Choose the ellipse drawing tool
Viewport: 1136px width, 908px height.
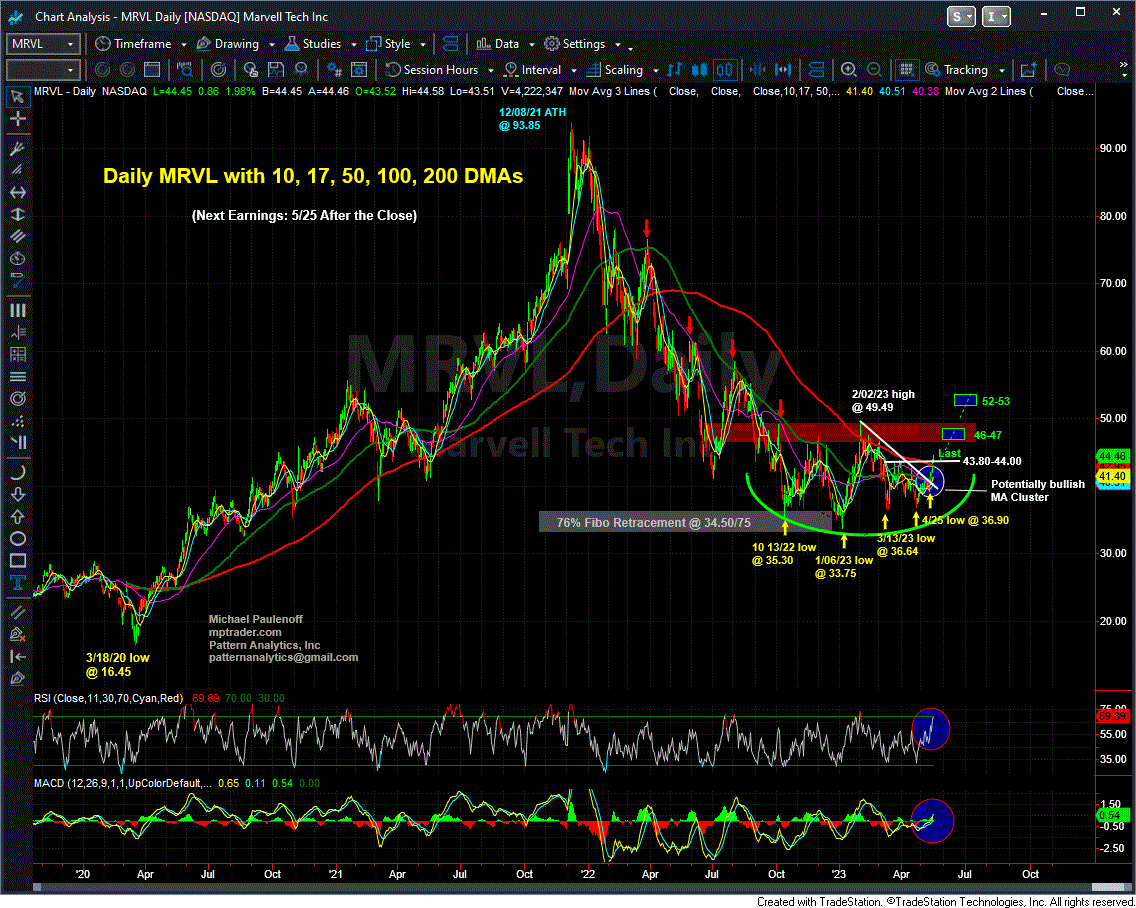(17, 538)
